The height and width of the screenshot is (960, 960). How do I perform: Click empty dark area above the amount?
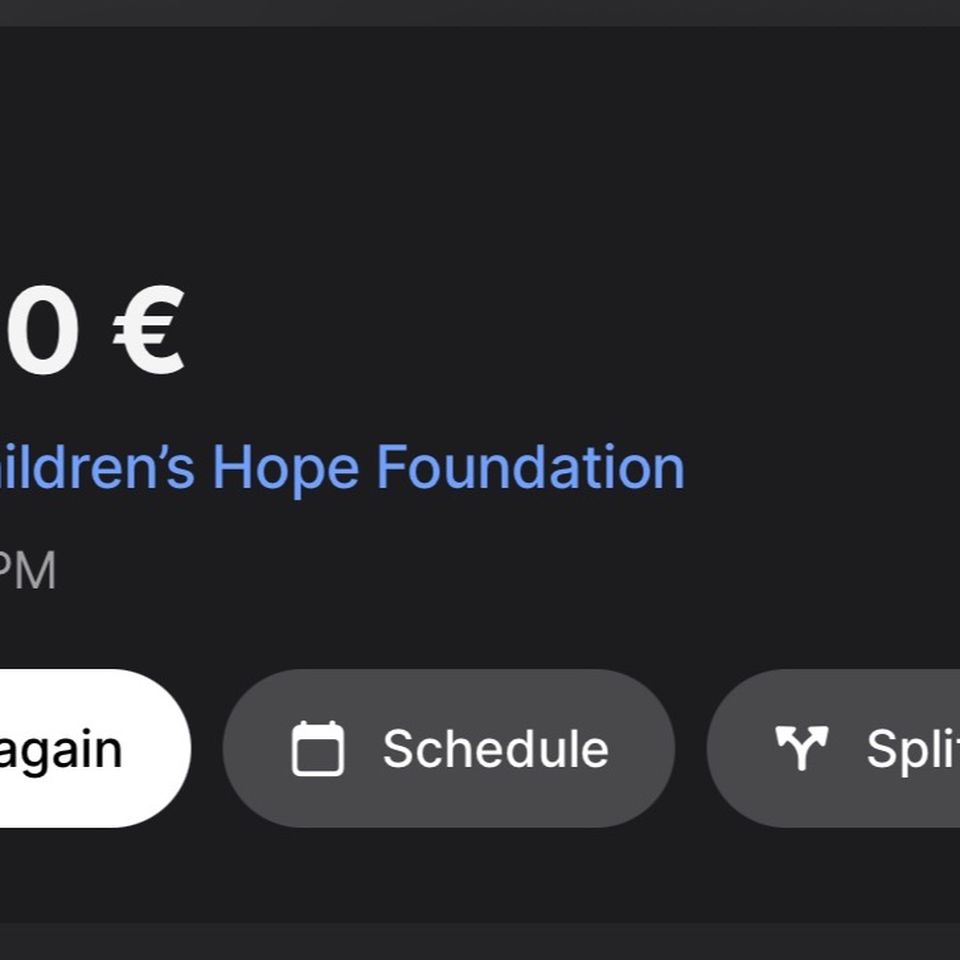click(480, 153)
